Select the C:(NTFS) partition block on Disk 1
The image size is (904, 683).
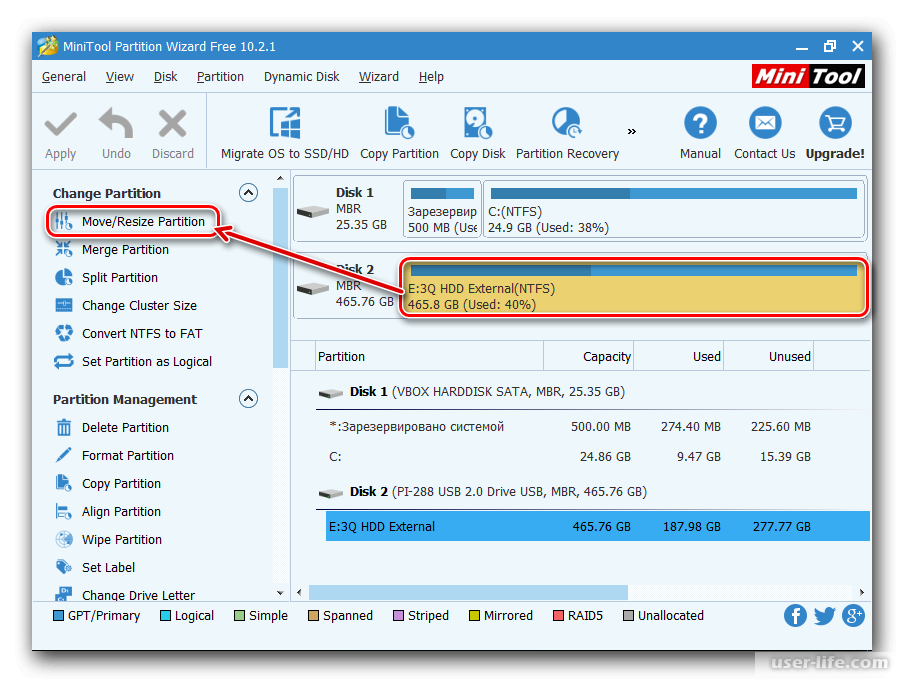point(673,209)
